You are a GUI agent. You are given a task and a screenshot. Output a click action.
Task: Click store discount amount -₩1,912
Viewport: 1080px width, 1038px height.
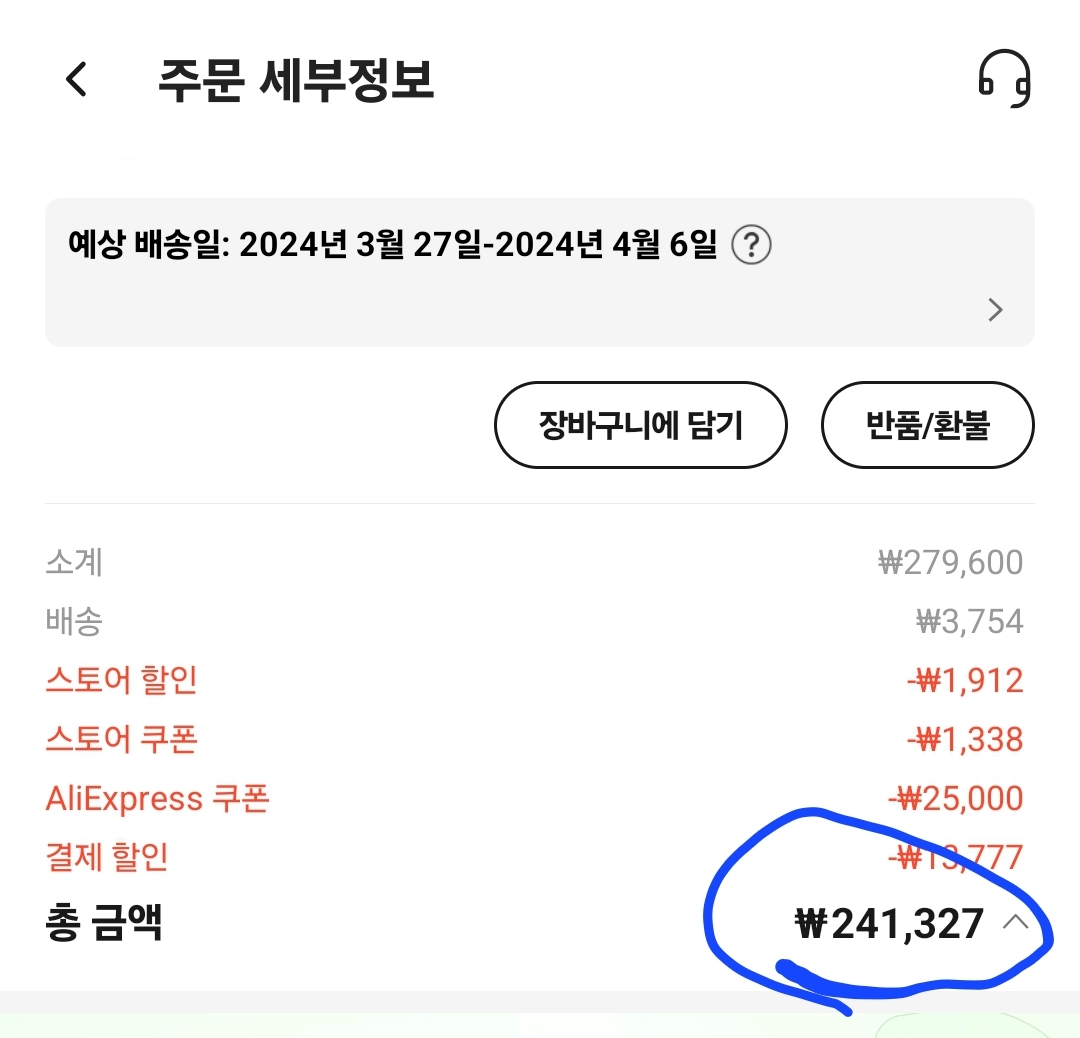point(965,680)
